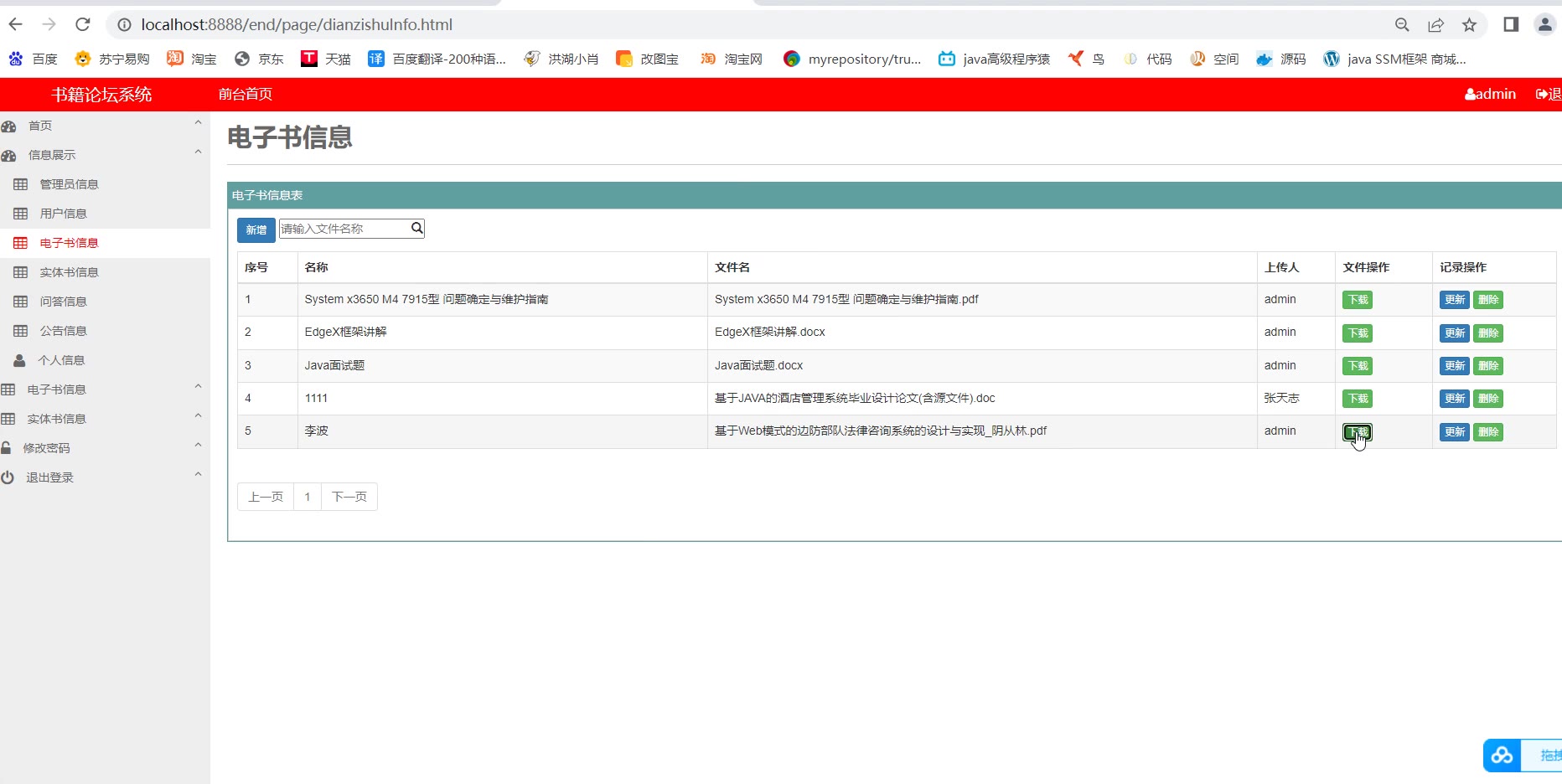Open the zoom magnifier icon in address bar
Image resolution: width=1562 pixels, height=784 pixels.
[x=1402, y=25]
